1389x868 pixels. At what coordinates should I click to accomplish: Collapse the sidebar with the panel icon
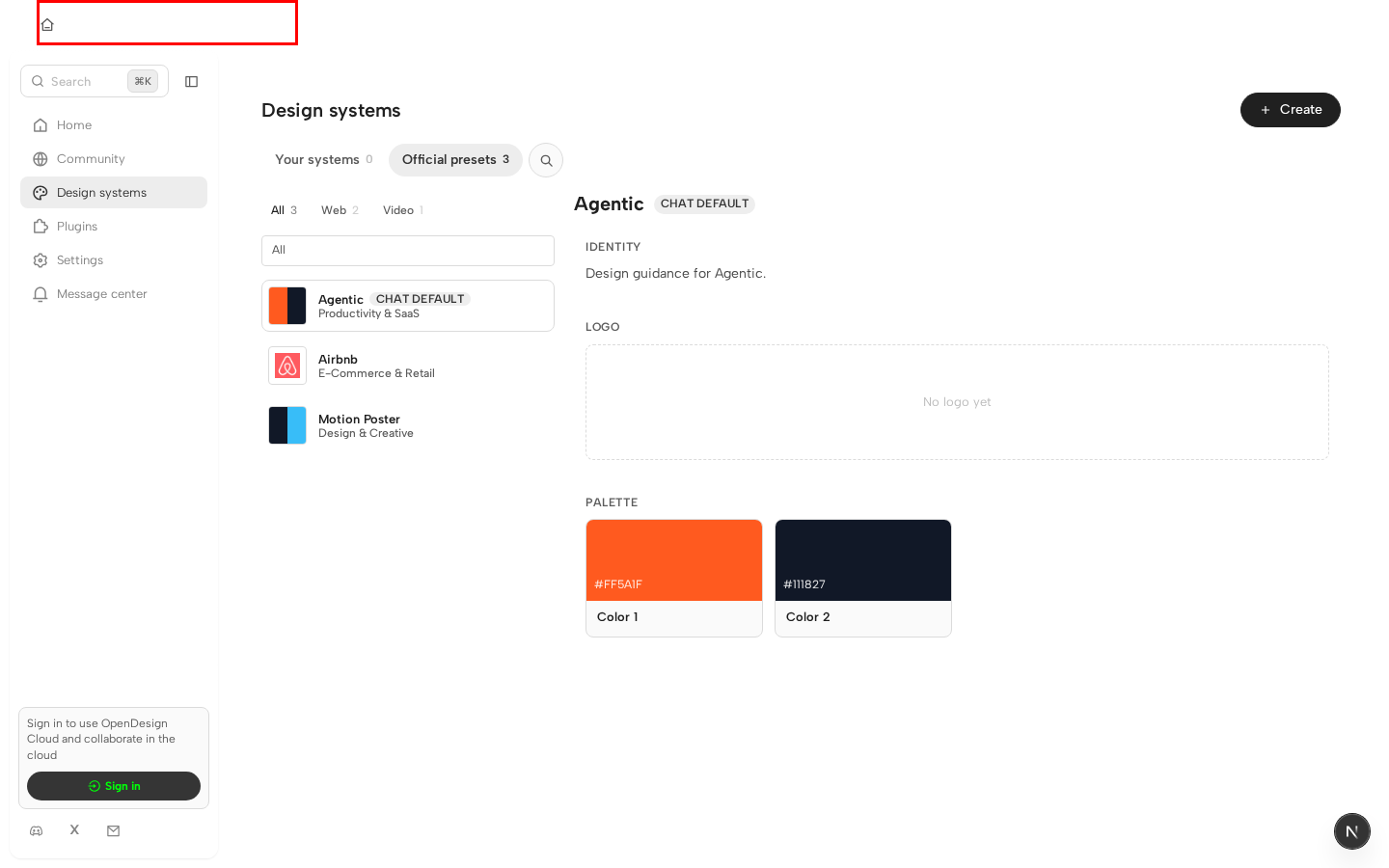[x=191, y=82]
